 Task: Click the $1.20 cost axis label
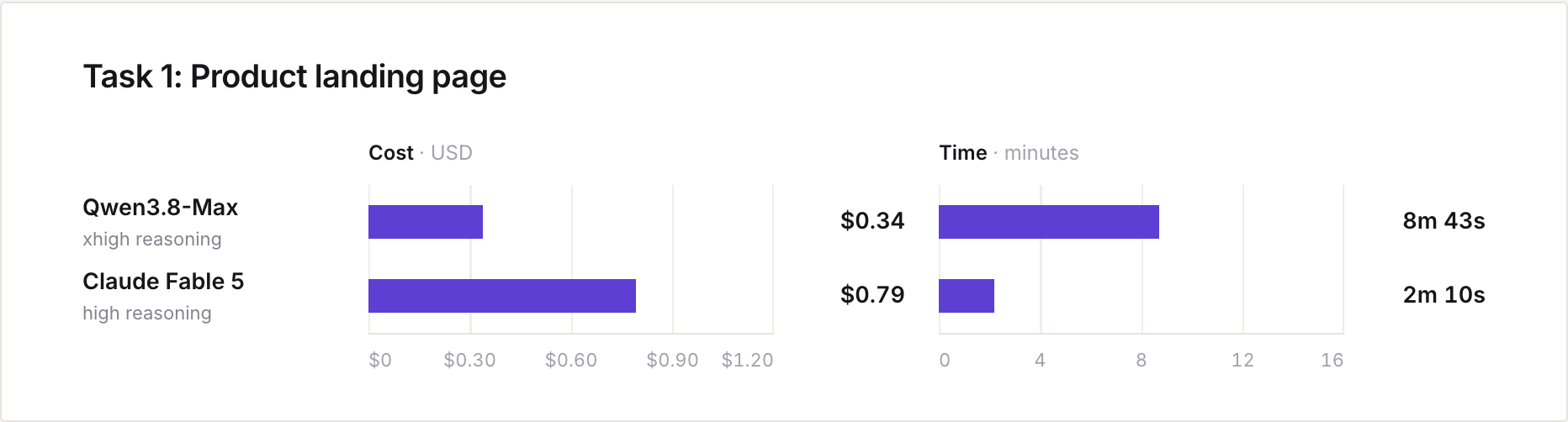(x=747, y=360)
